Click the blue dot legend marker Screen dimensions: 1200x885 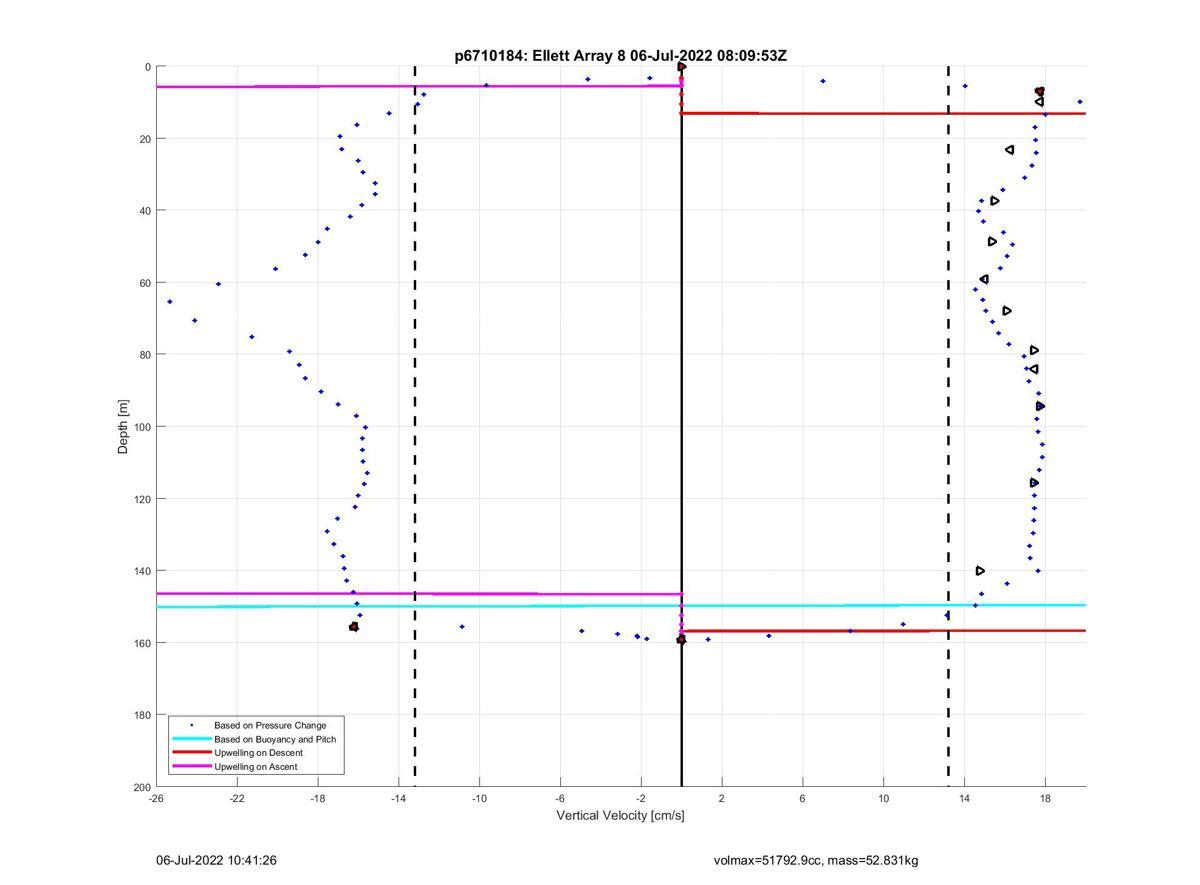pyautogui.click(x=191, y=725)
